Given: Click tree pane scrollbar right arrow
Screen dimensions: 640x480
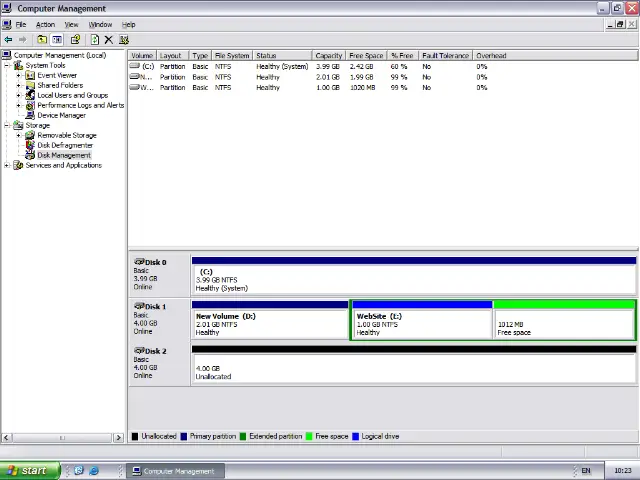Looking at the screenshot, I should pyautogui.click(x=118, y=438).
